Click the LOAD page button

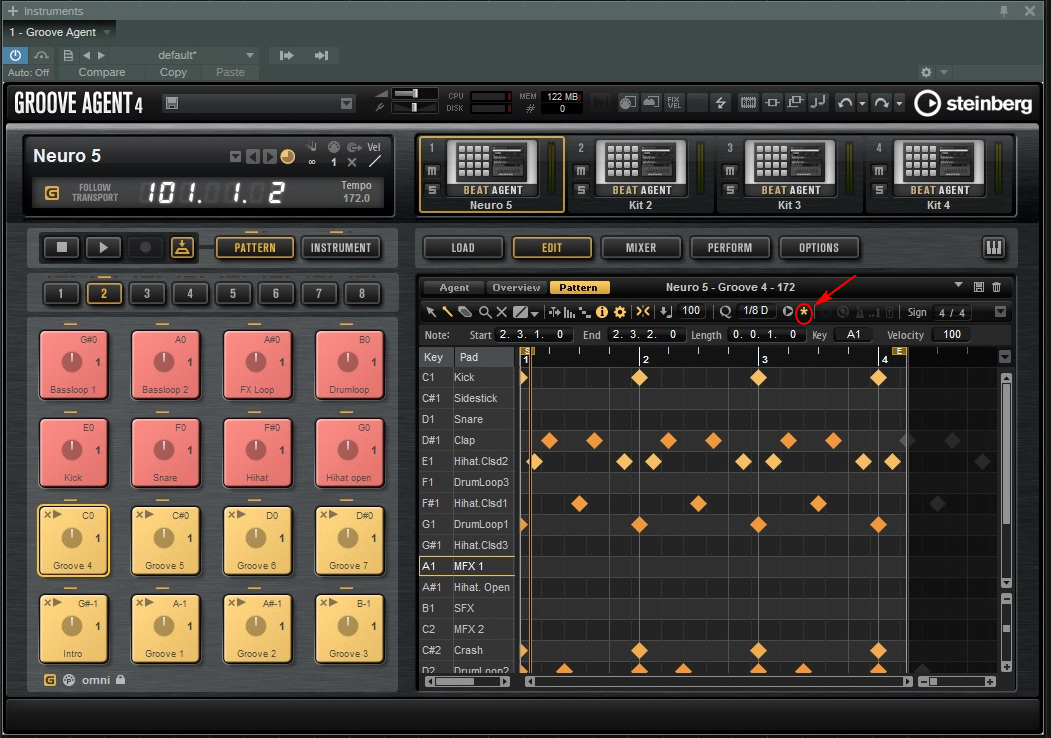(x=462, y=247)
